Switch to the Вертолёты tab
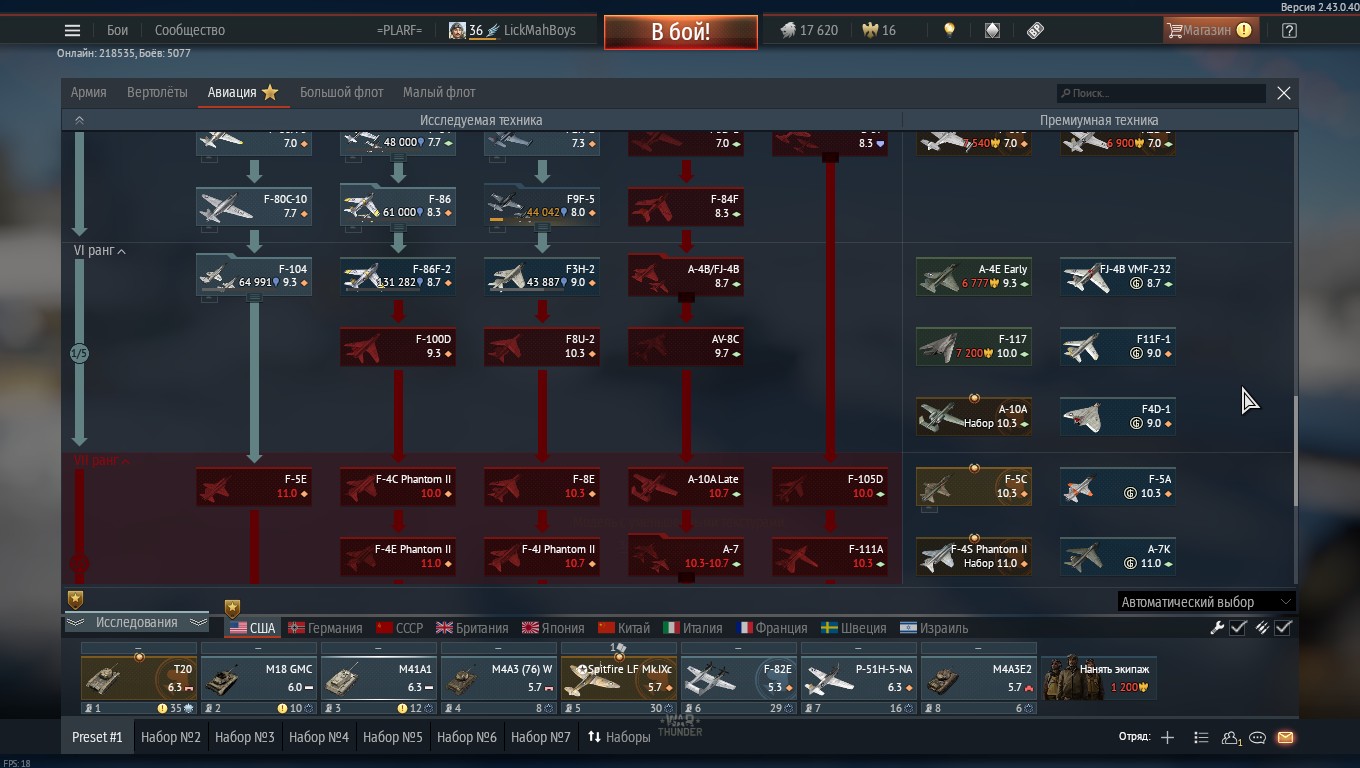Viewport: 1360px width, 768px height. (157, 92)
